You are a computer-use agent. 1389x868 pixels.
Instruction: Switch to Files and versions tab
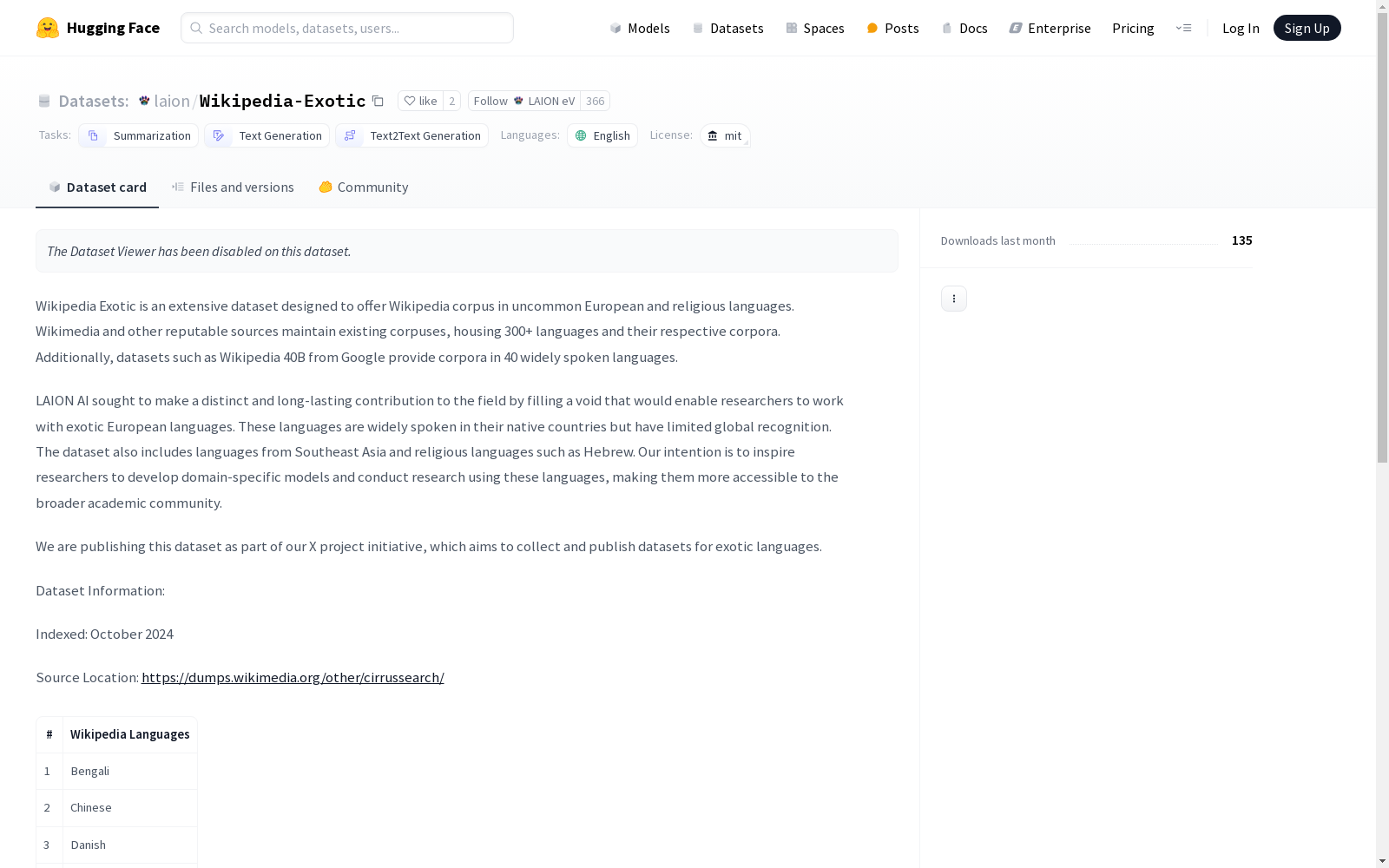click(233, 187)
